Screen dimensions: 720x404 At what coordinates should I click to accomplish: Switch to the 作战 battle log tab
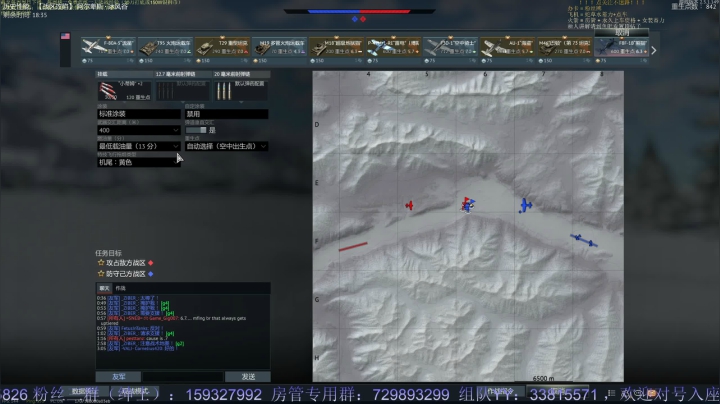coord(120,288)
